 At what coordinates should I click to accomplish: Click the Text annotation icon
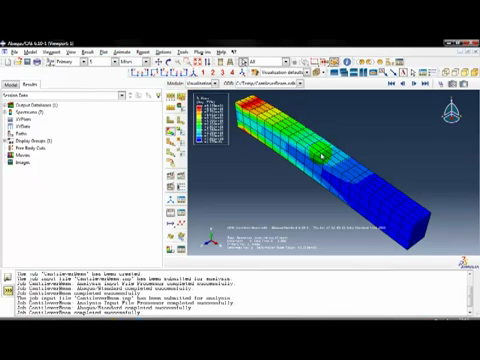(x=403, y=72)
